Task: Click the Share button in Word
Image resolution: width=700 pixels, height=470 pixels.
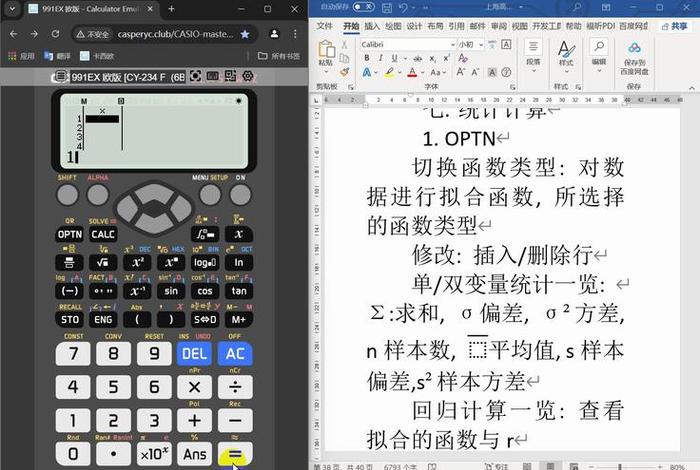Action: tap(675, 26)
